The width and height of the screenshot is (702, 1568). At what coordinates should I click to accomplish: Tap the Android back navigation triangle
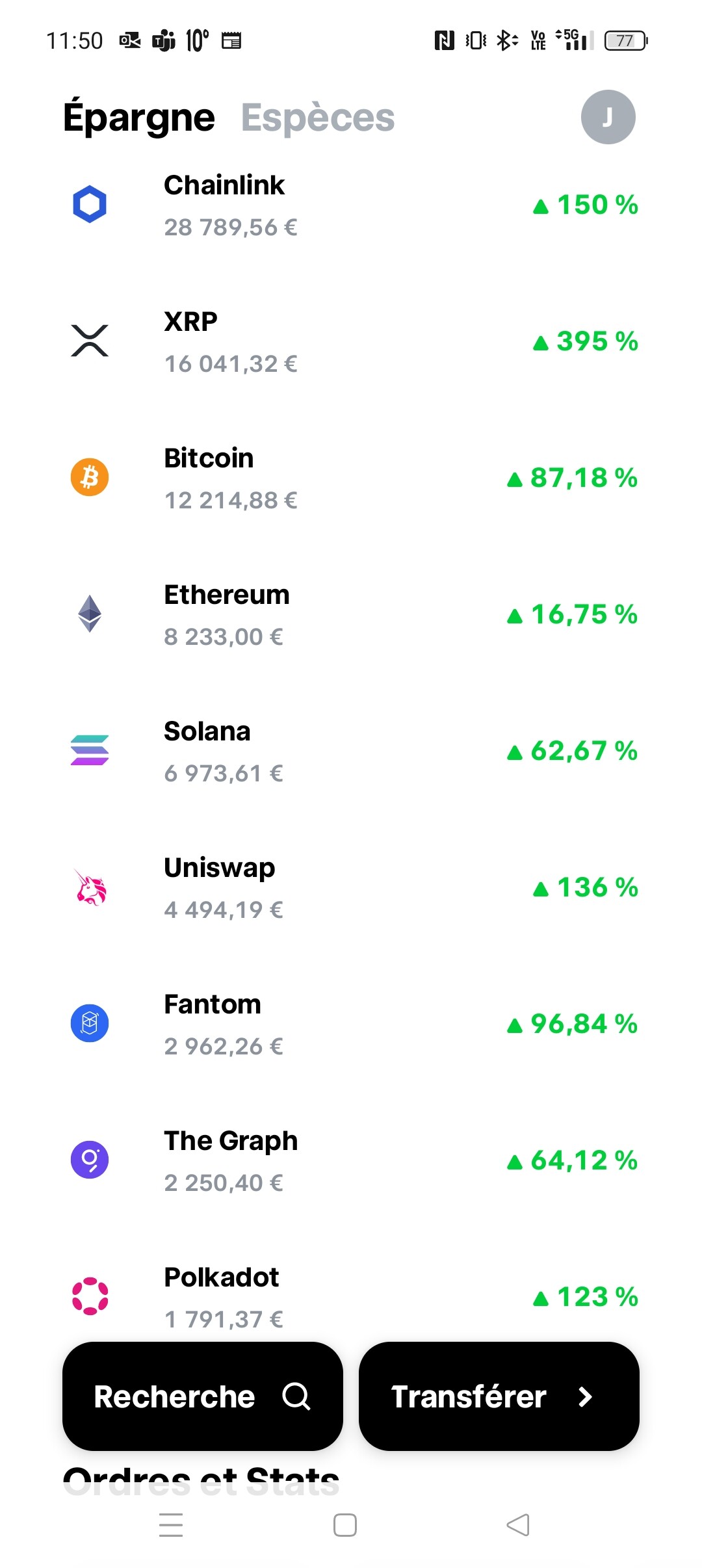[x=518, y=1525]
